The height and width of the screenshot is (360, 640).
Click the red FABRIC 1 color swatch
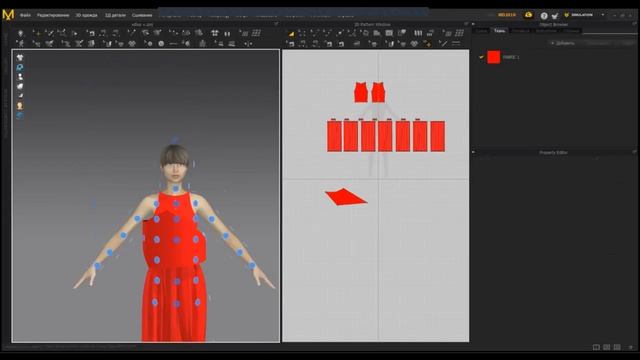pyautogui.click(x=494, y=57)
